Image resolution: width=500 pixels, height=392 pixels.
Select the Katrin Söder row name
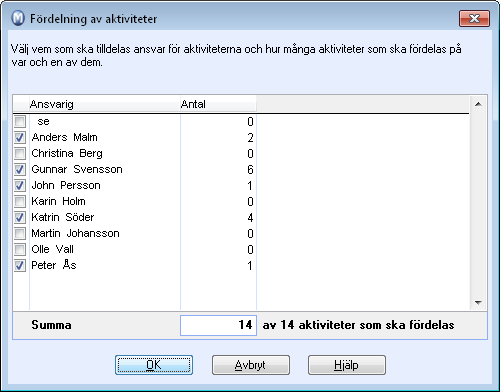pyautogui.click(x=63, y=217)
